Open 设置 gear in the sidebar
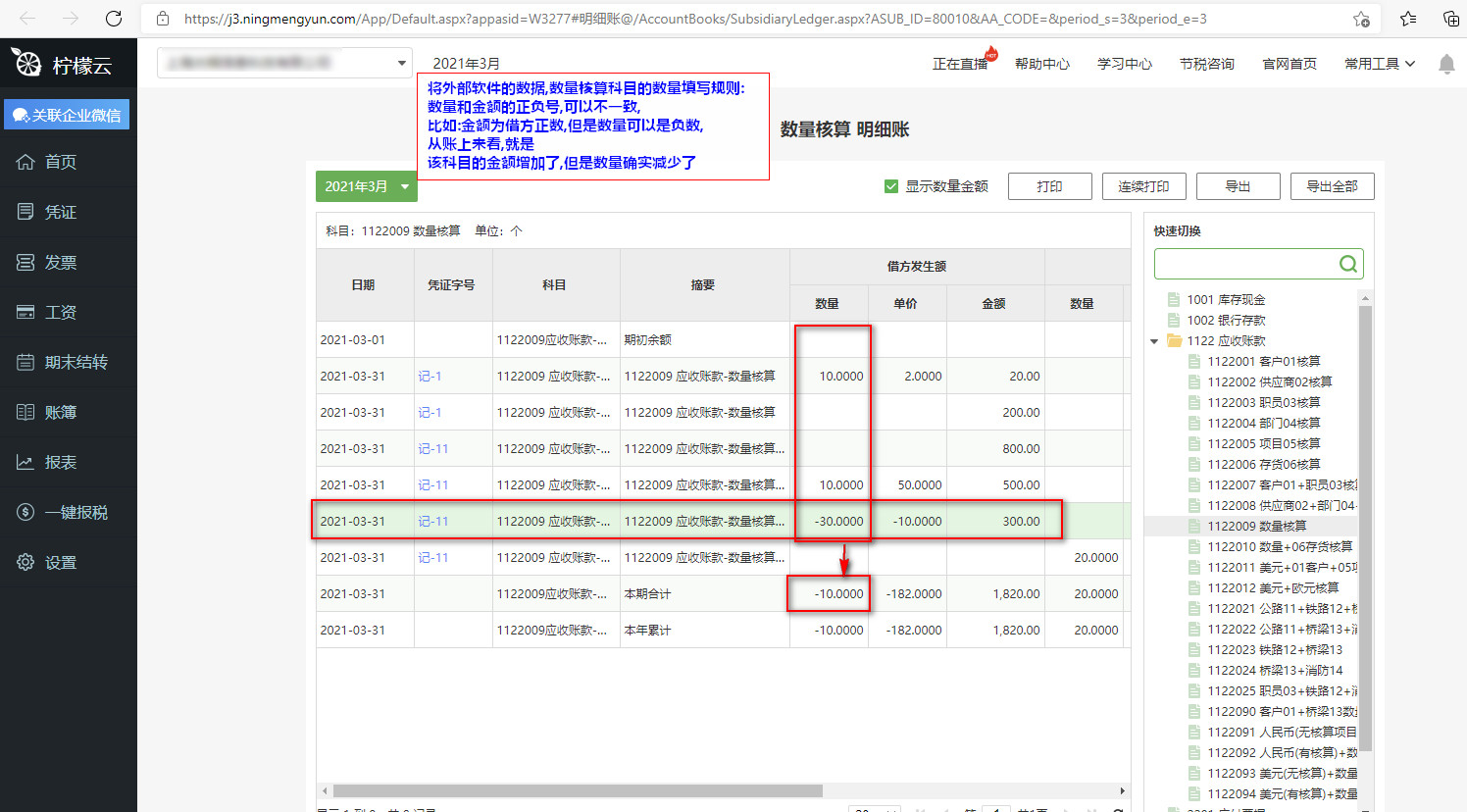The width and height of the screenshot is (1467, 812). tap(60, 562)
